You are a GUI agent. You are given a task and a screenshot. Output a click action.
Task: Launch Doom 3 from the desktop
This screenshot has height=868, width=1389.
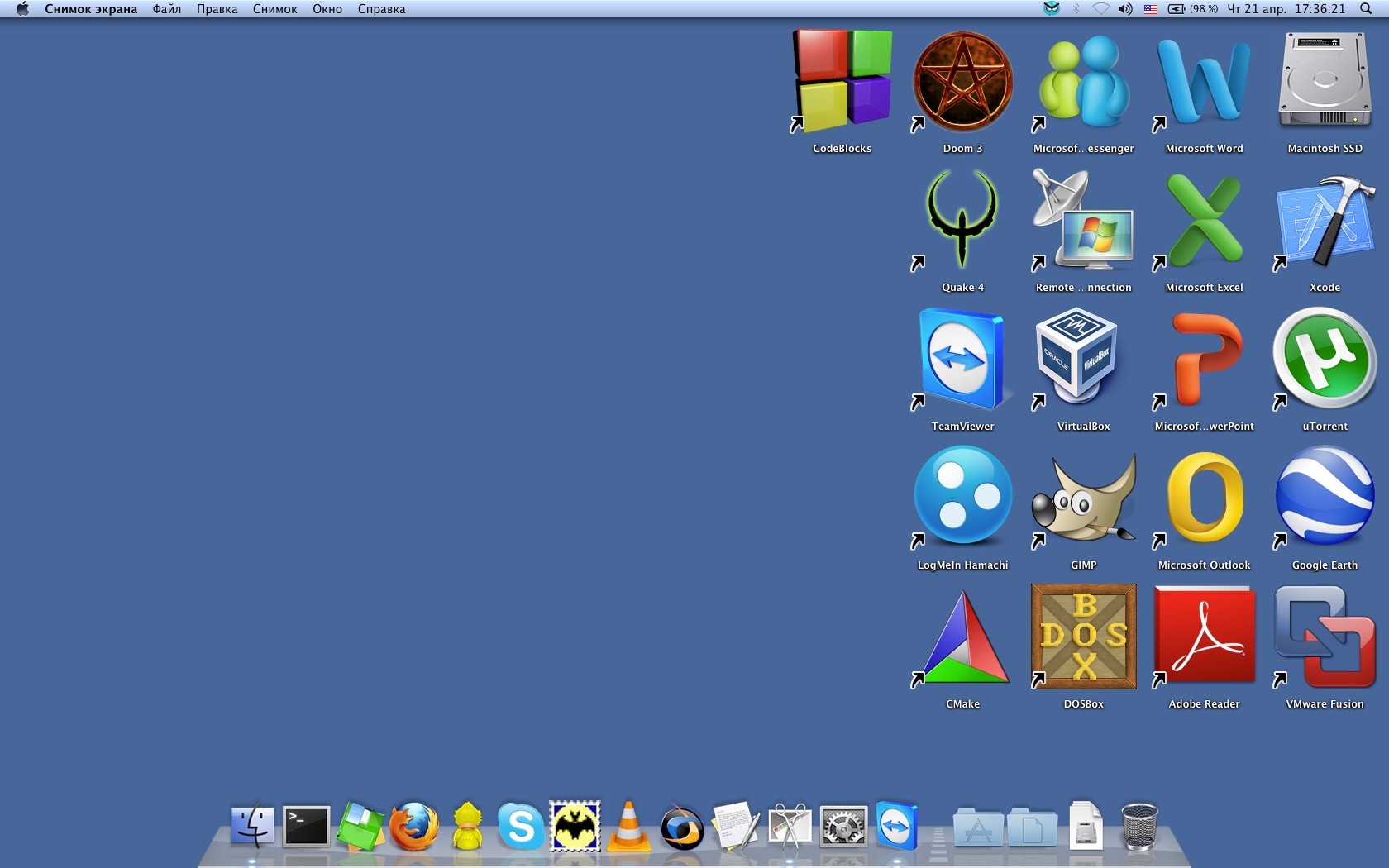[x=962, y=82]
